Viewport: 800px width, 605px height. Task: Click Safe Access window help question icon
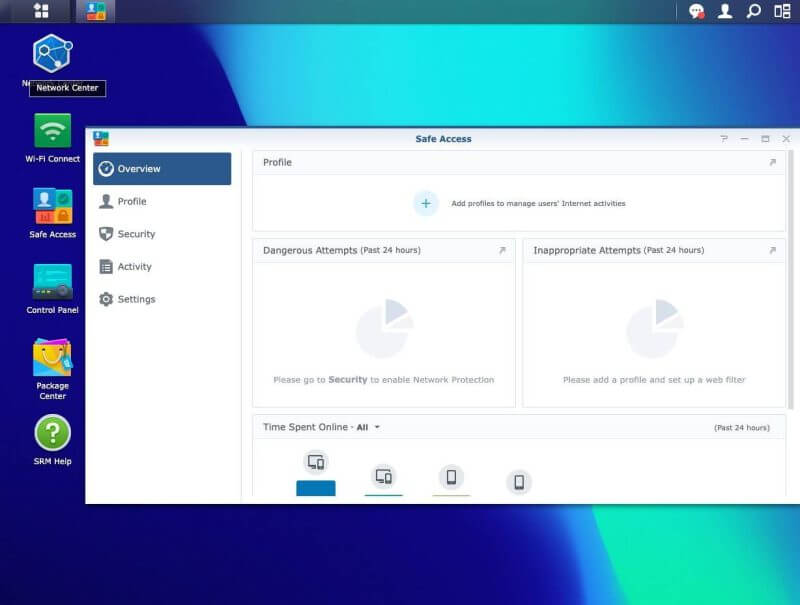point(723,139)
